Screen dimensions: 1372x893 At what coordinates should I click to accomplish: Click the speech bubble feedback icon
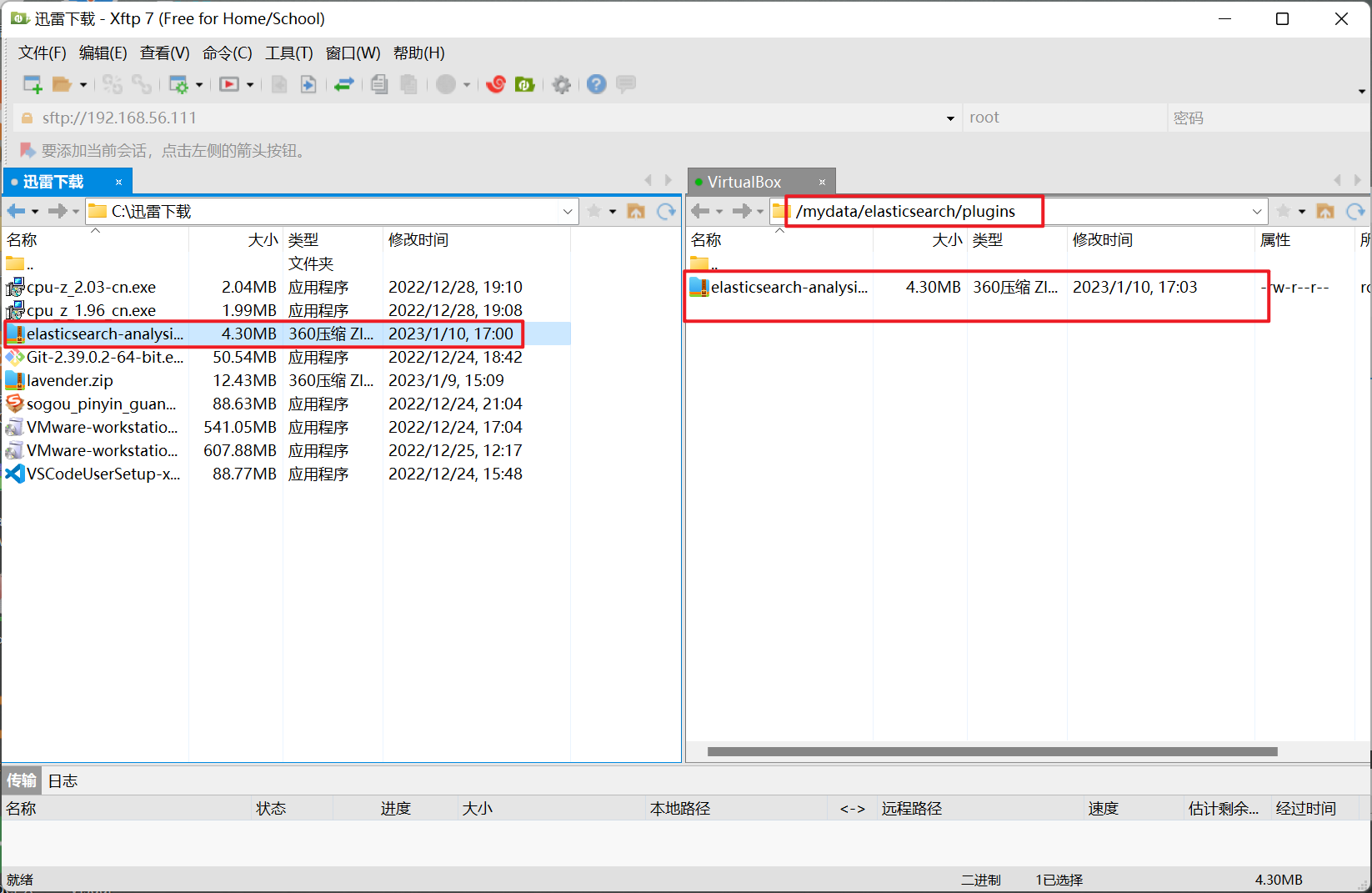(626, 84)
